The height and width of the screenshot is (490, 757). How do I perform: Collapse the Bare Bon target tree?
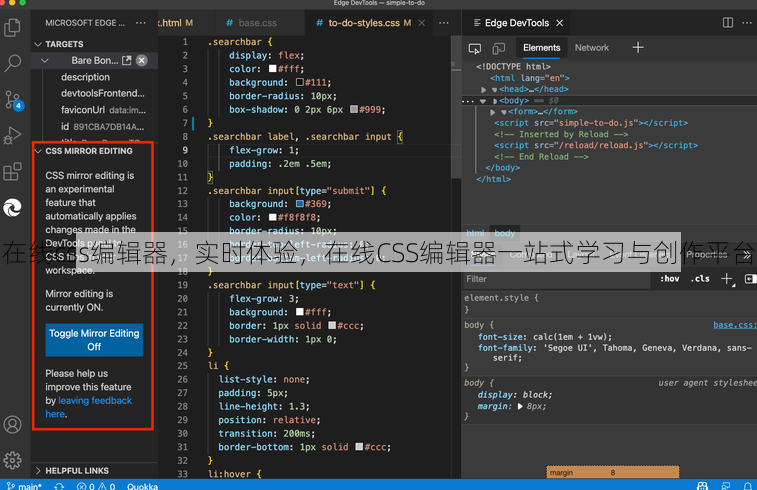pos(45,60)
